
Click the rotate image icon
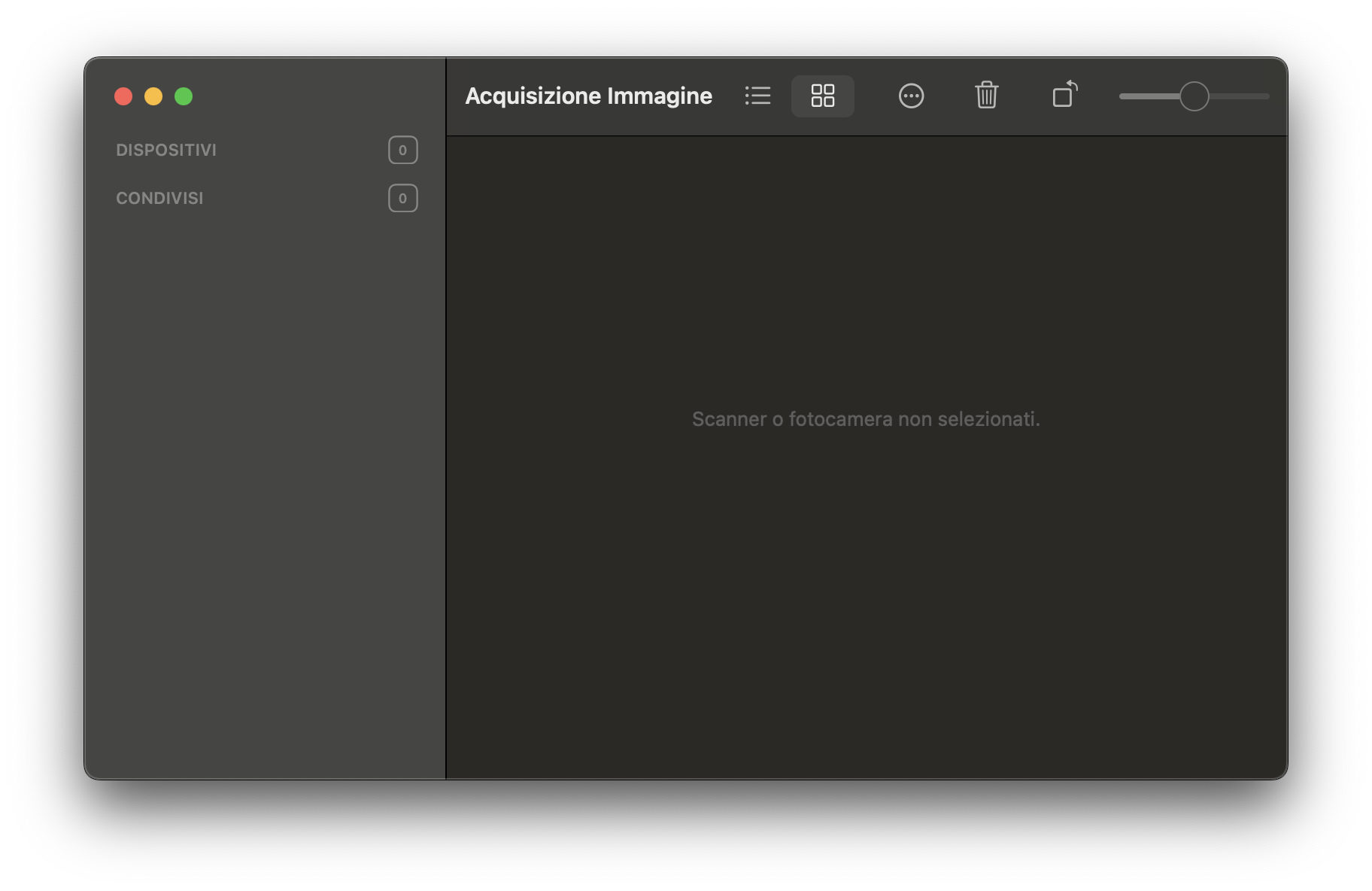click(x=1064, y=94)
